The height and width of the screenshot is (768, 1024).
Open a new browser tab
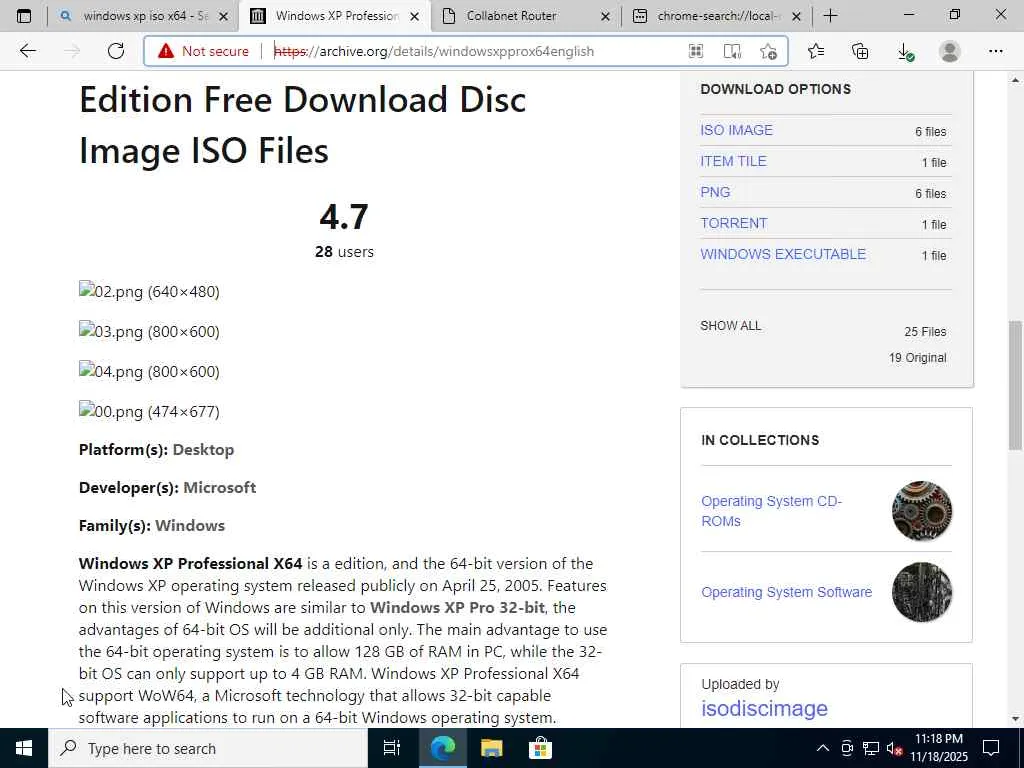(x=830, y=16)
